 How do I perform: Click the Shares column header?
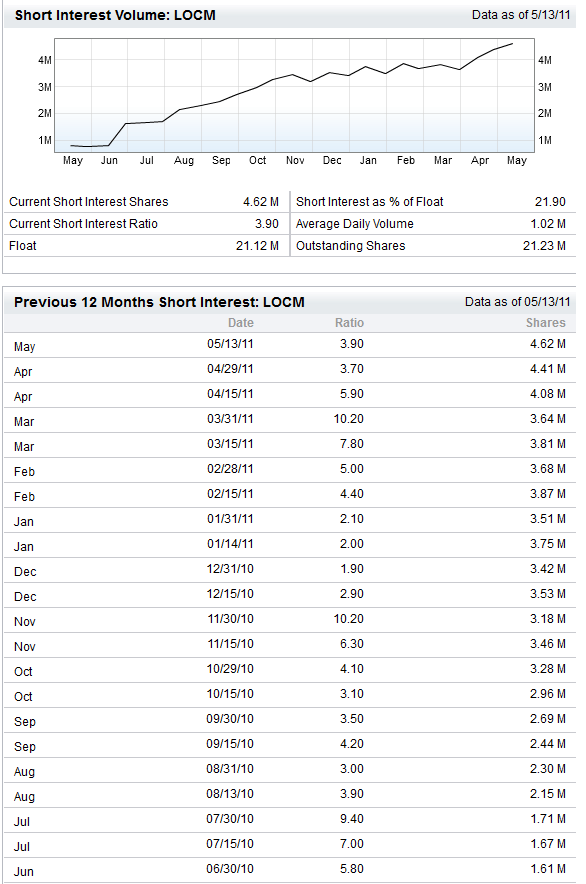coord(545,322)
